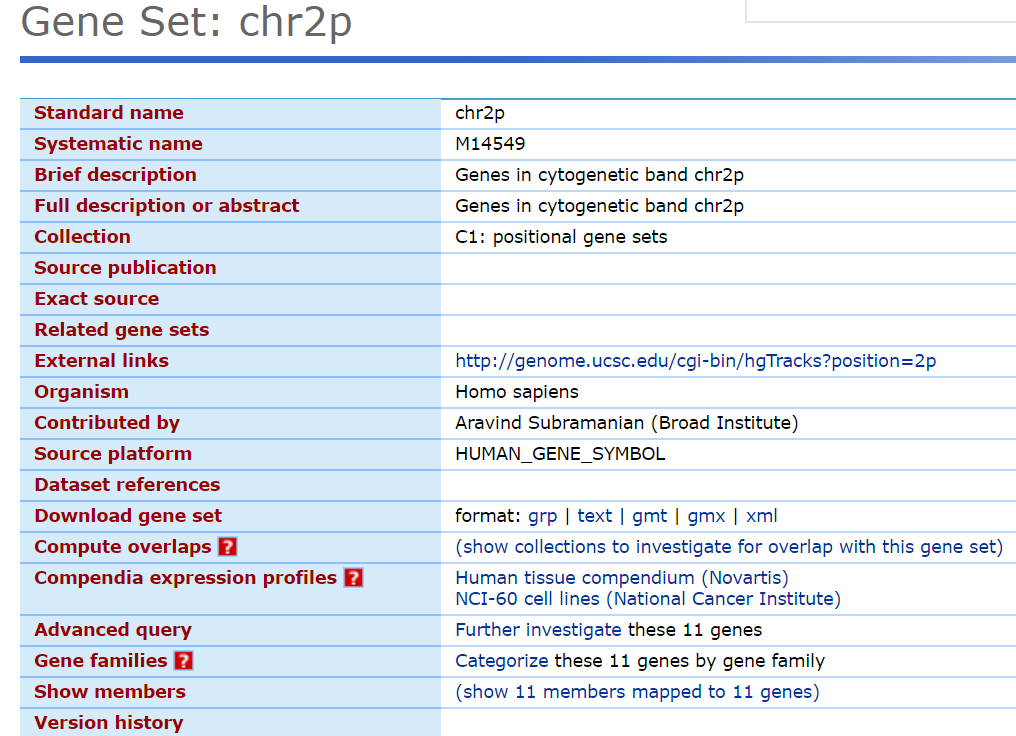Open the Human tissue compendium profile

tap(621, 577)
